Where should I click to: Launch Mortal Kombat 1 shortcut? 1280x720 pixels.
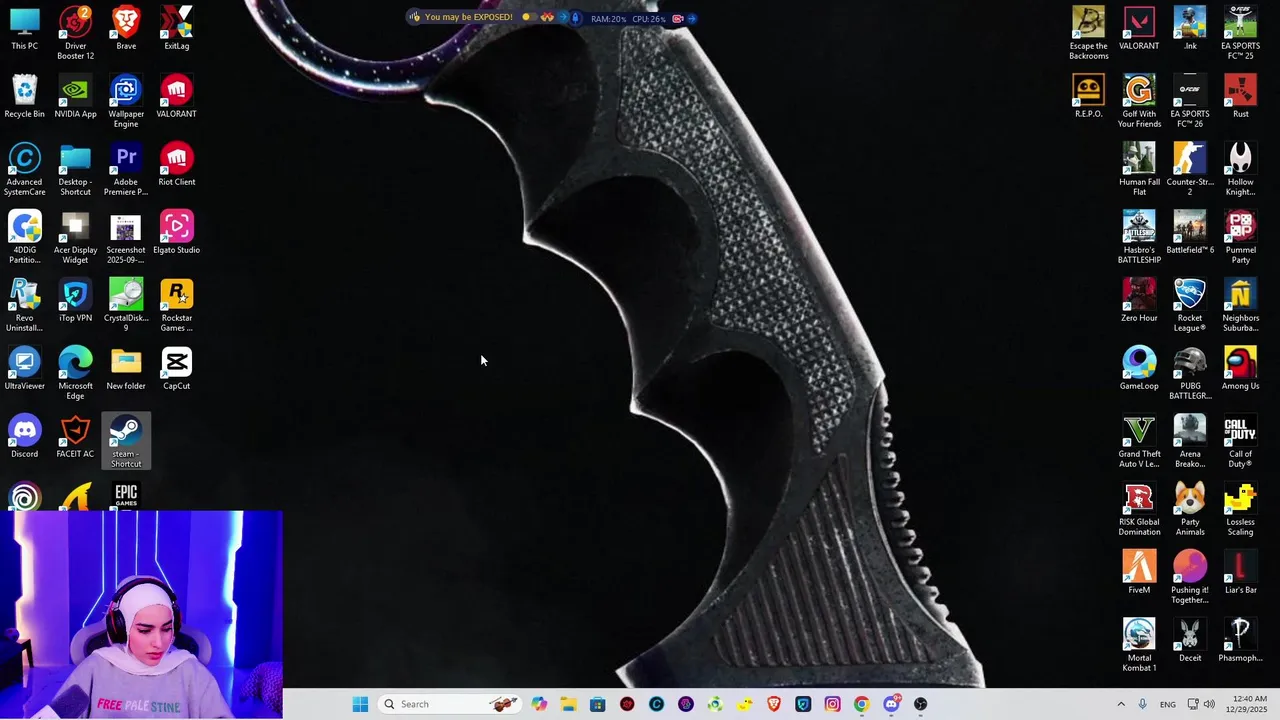click(1139, 645)
